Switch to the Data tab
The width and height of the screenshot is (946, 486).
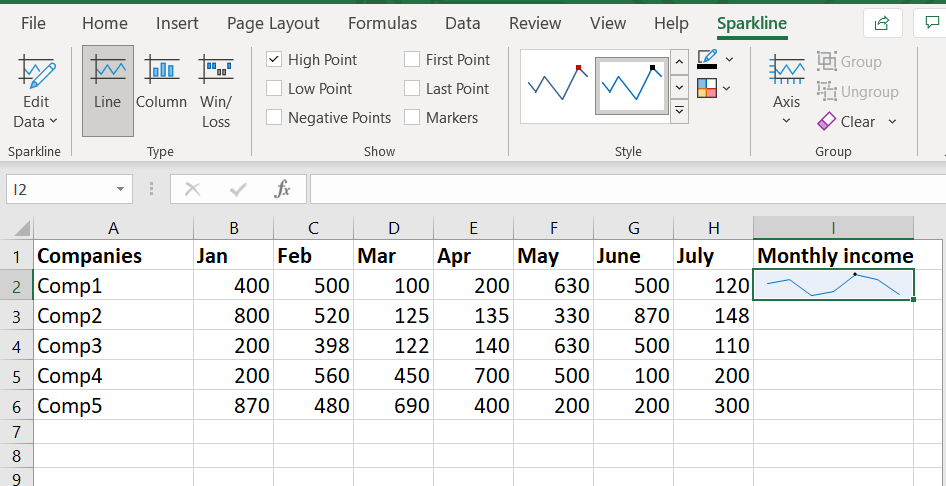(x=463, y=24)
